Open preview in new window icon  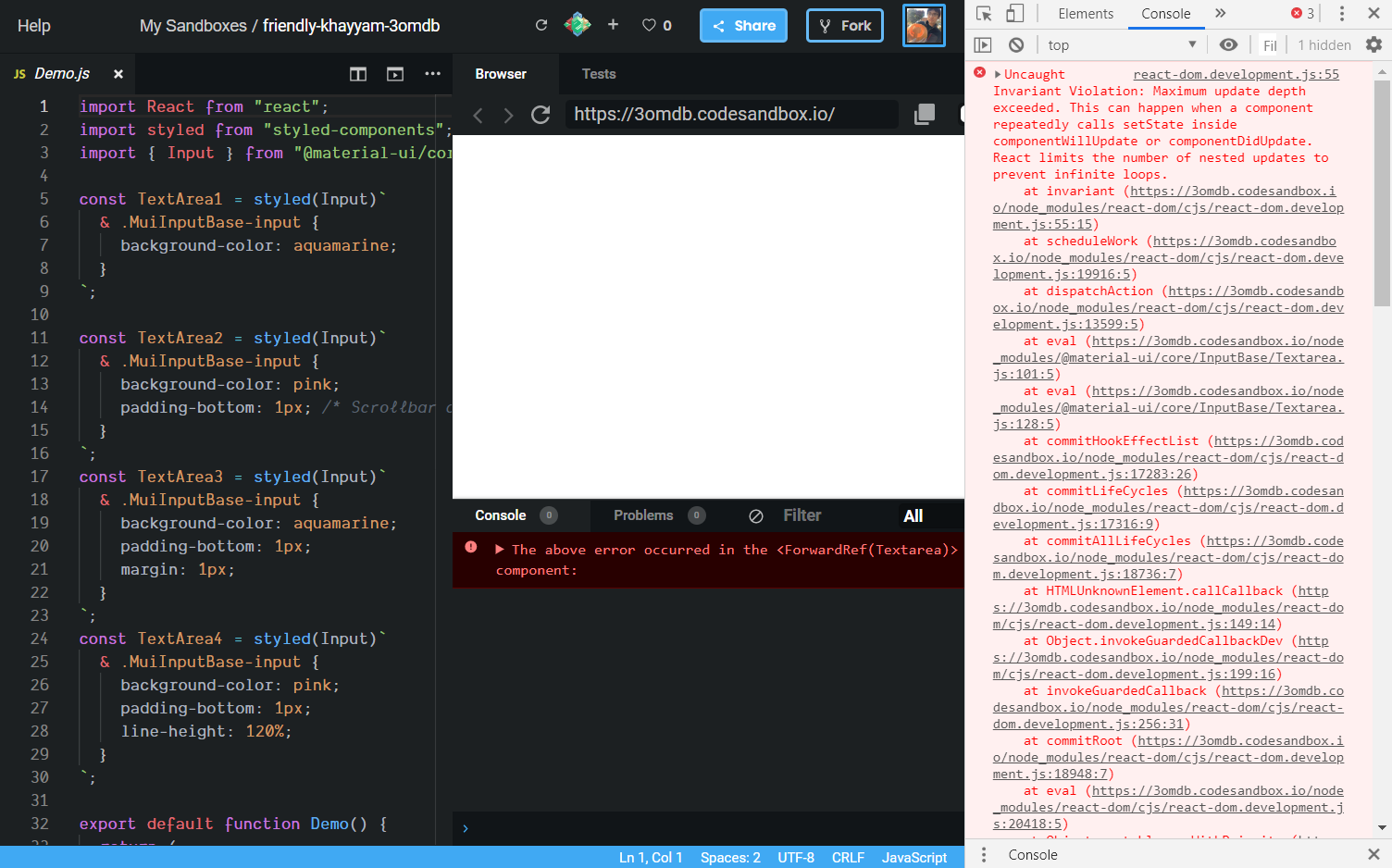[394, 73]
